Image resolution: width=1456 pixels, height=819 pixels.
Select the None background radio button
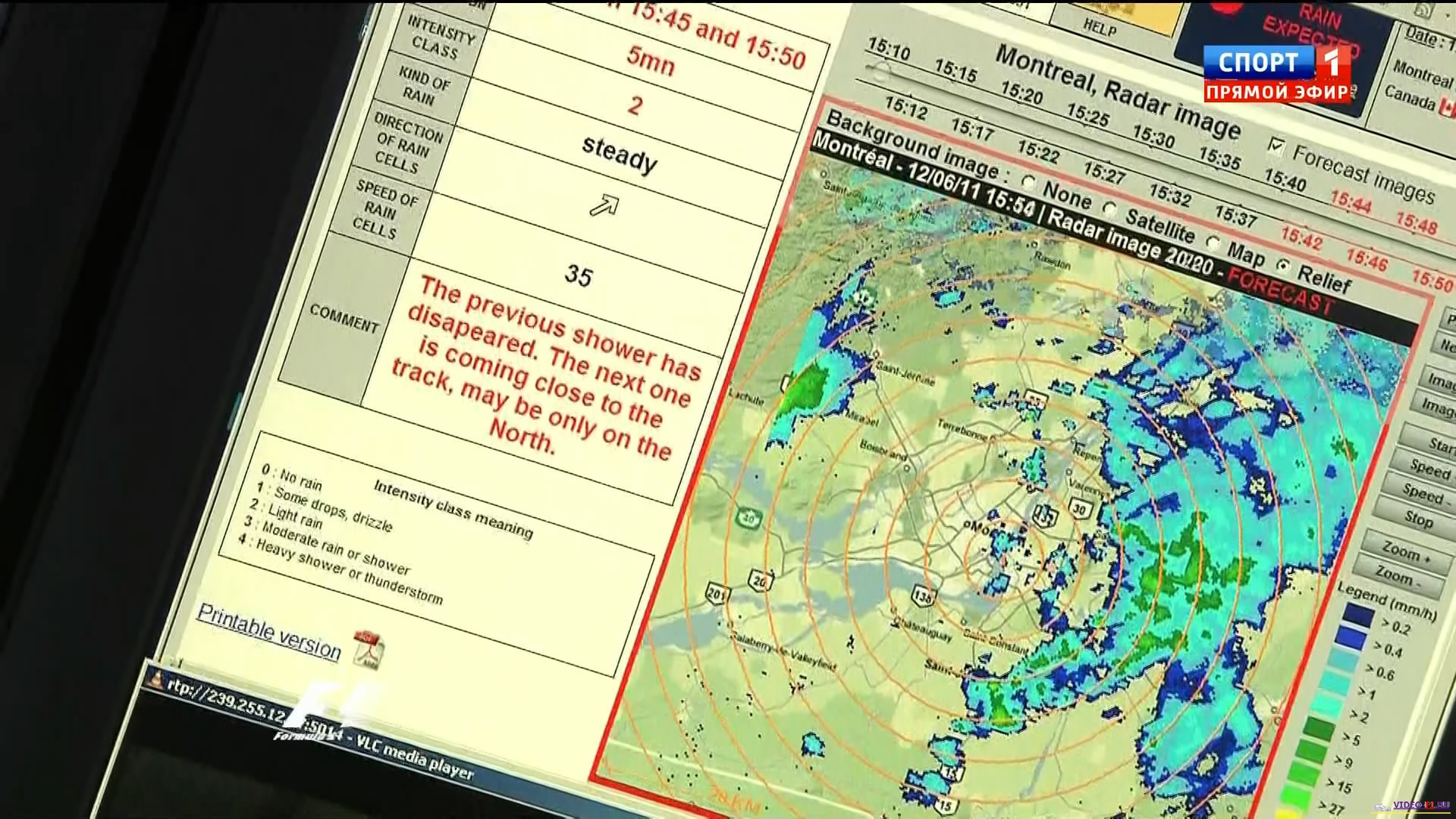(1029, 183)
